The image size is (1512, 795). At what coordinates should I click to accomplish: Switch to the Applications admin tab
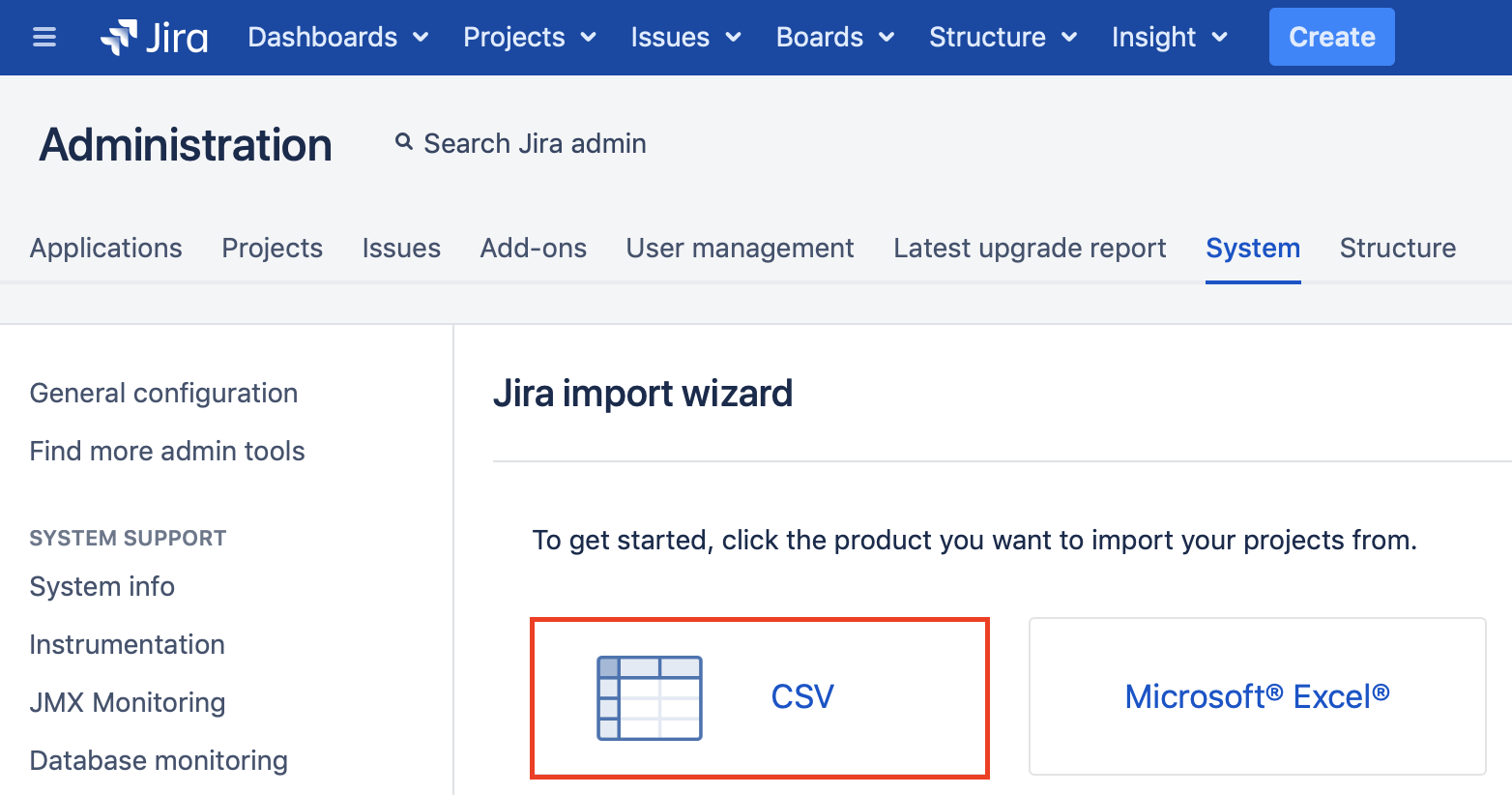[105, 248]
